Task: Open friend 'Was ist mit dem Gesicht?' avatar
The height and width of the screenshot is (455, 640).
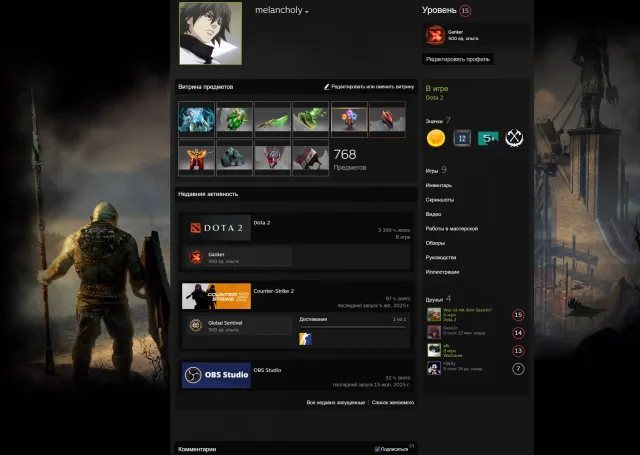Action: click(434, 315)
